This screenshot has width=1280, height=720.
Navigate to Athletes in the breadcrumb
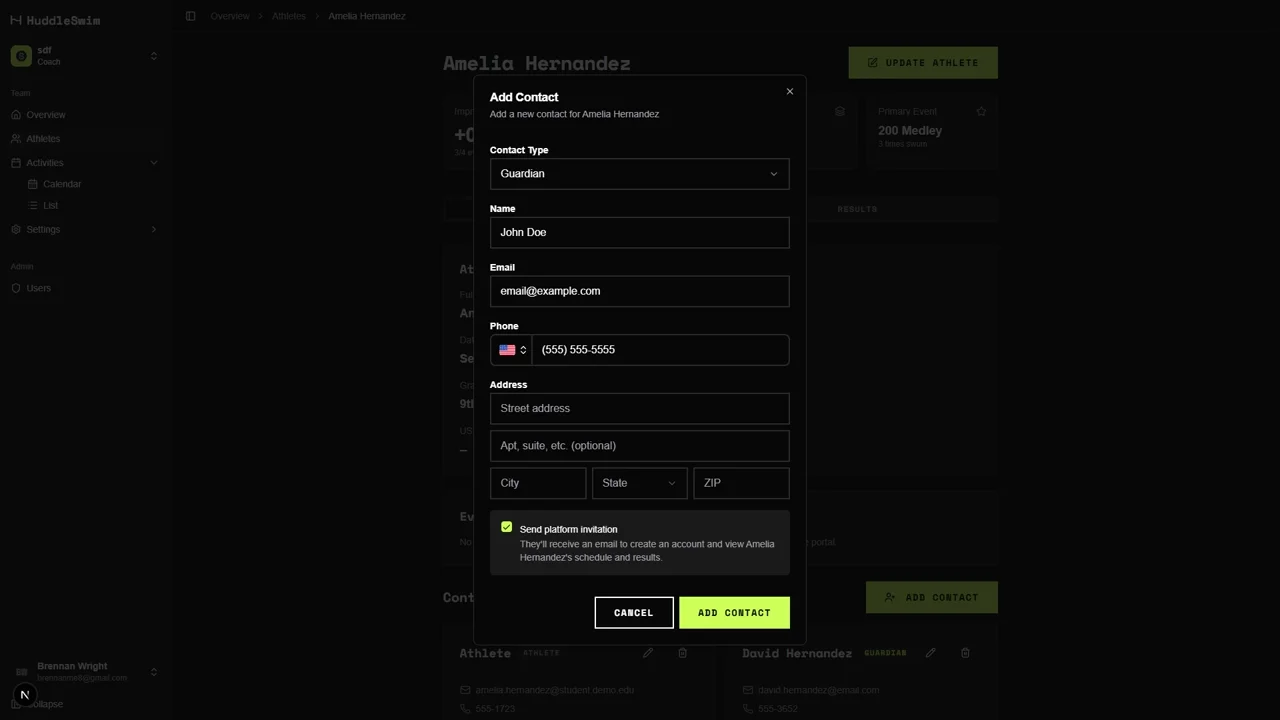point(289,16)
